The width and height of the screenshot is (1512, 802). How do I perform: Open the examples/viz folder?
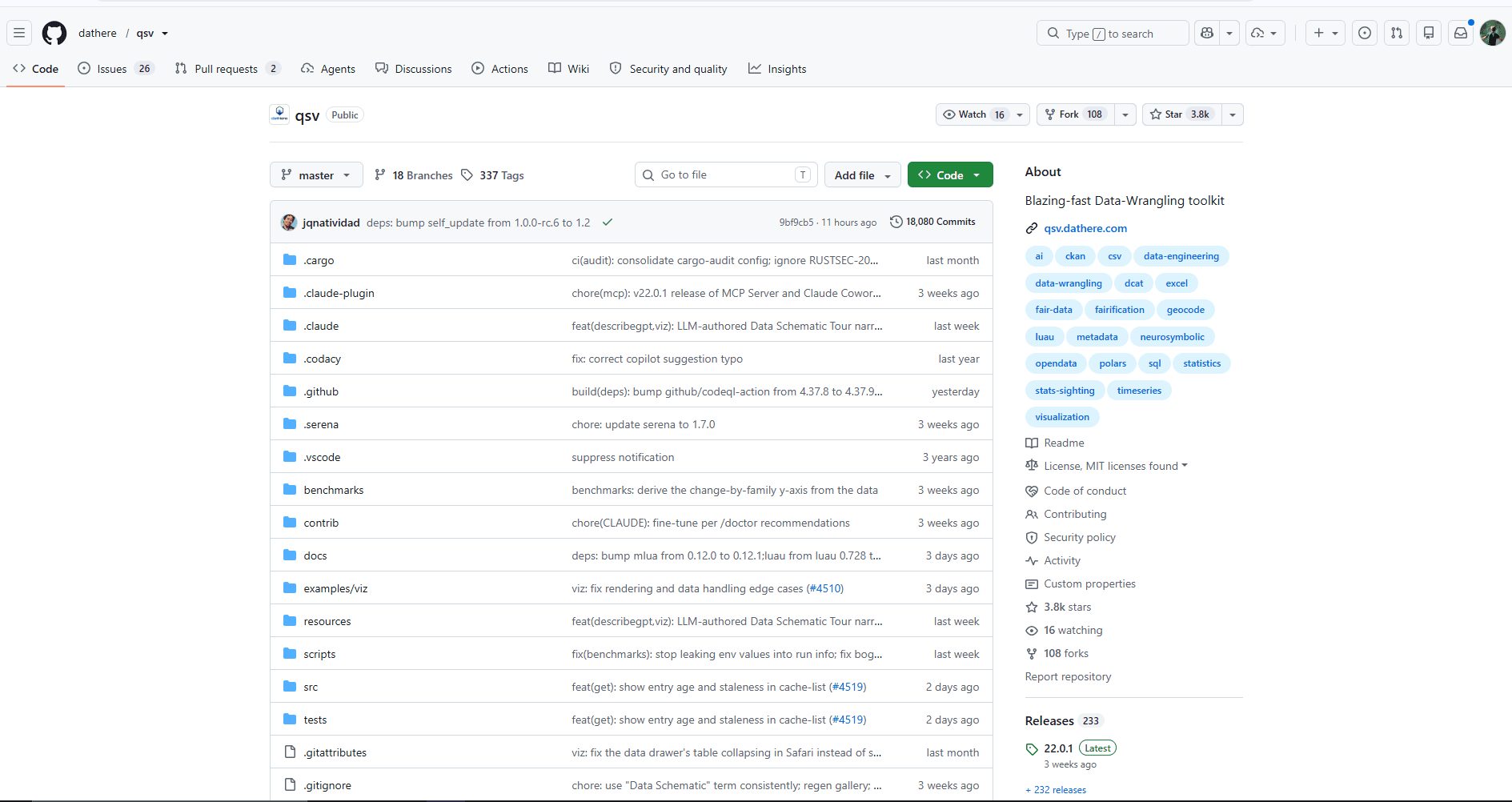335,588
